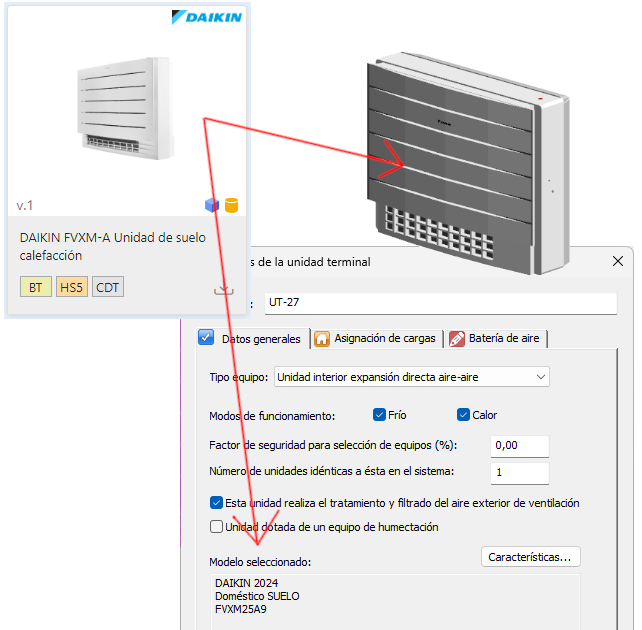Viewport: 642px width, 630px height.
Task: Click the safety factor field showing 0,00
Action: pos(520,446)
